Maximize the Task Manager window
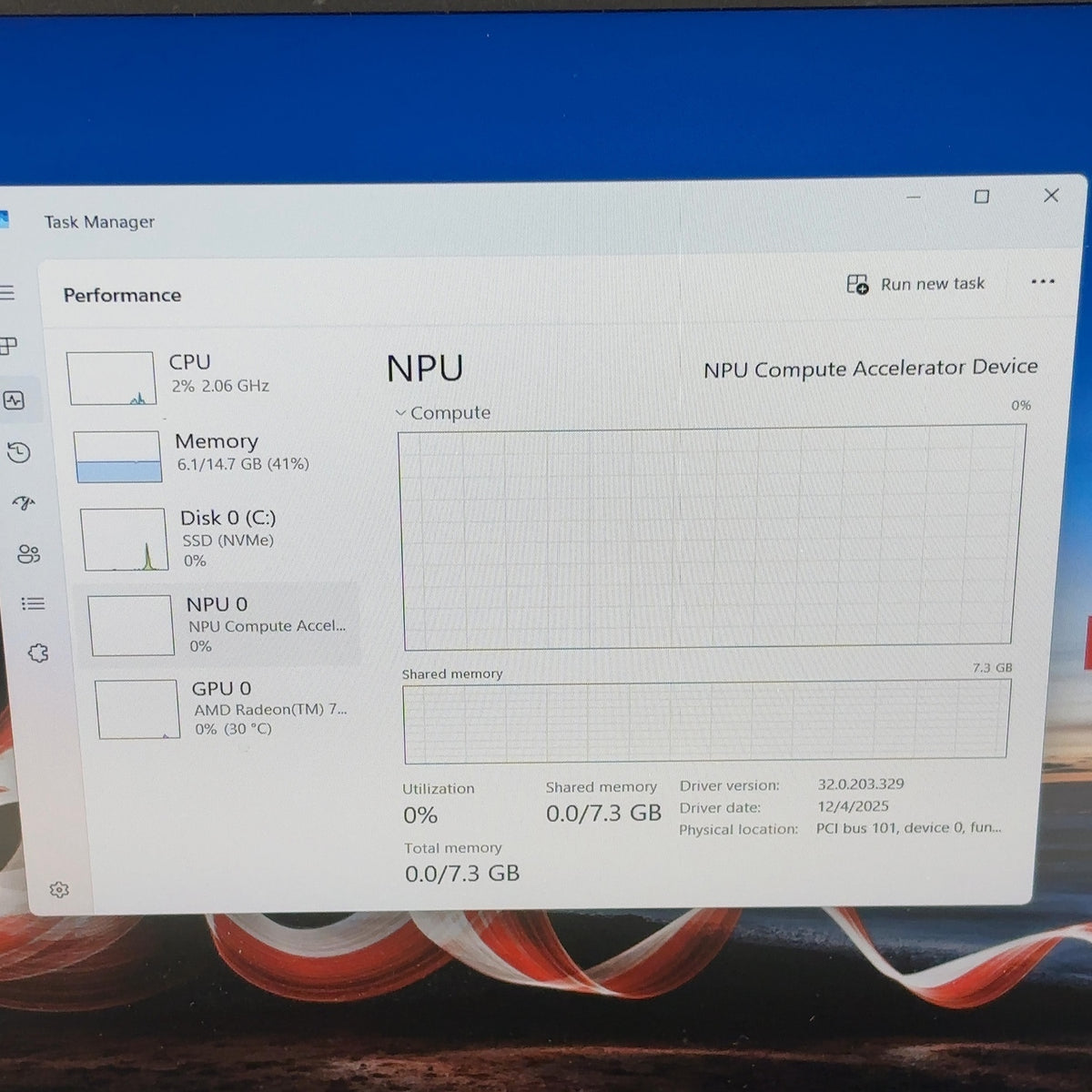 982,197
